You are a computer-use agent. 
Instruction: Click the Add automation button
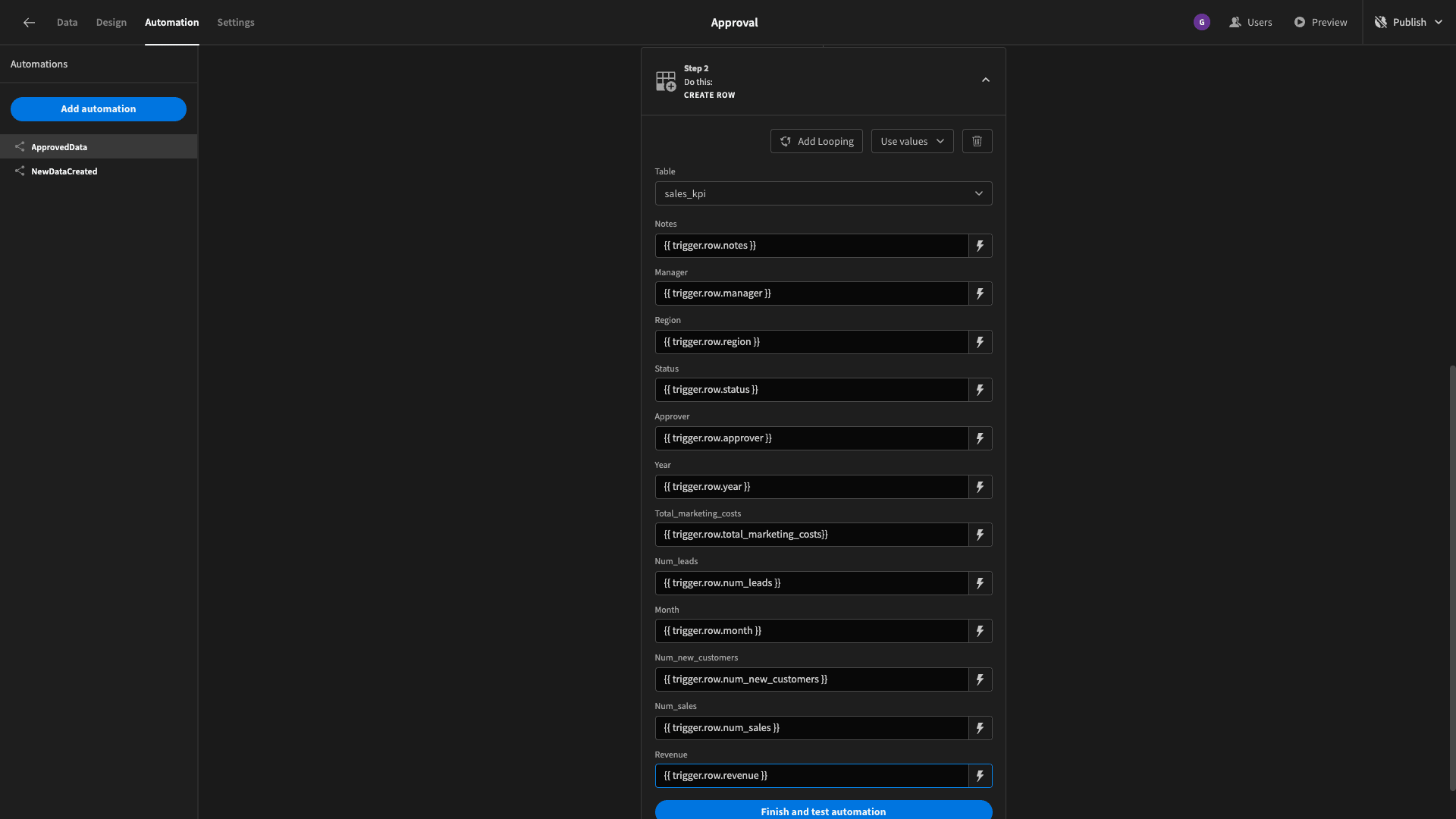[99, 109]
